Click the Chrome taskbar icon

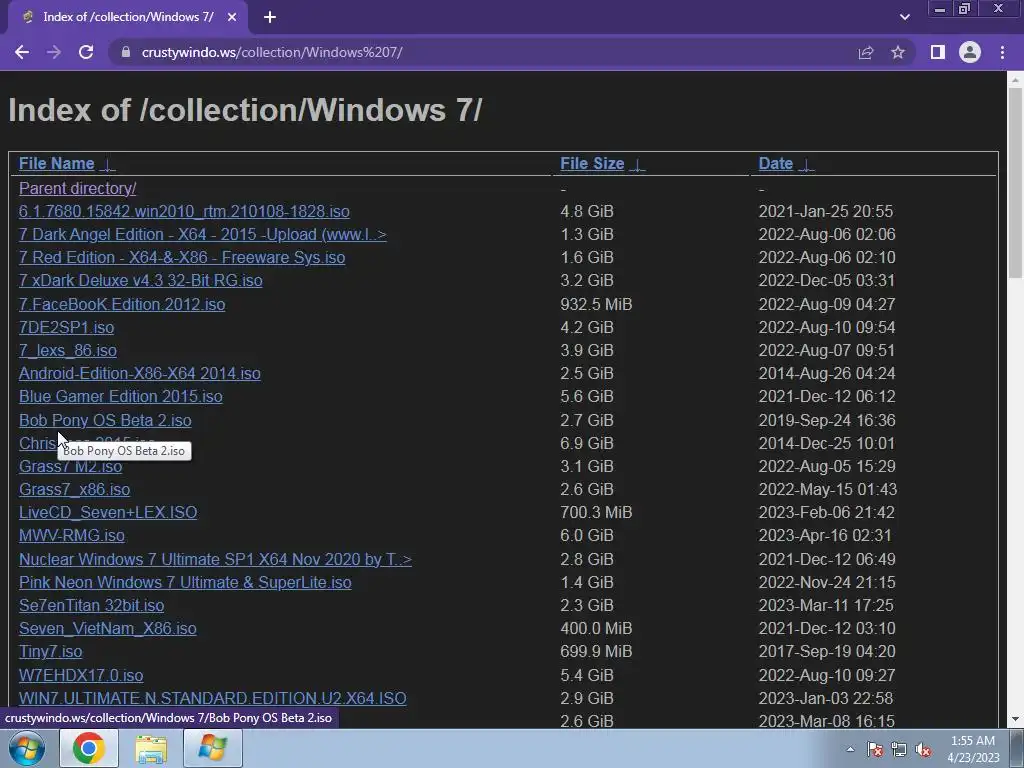point(89,748)
